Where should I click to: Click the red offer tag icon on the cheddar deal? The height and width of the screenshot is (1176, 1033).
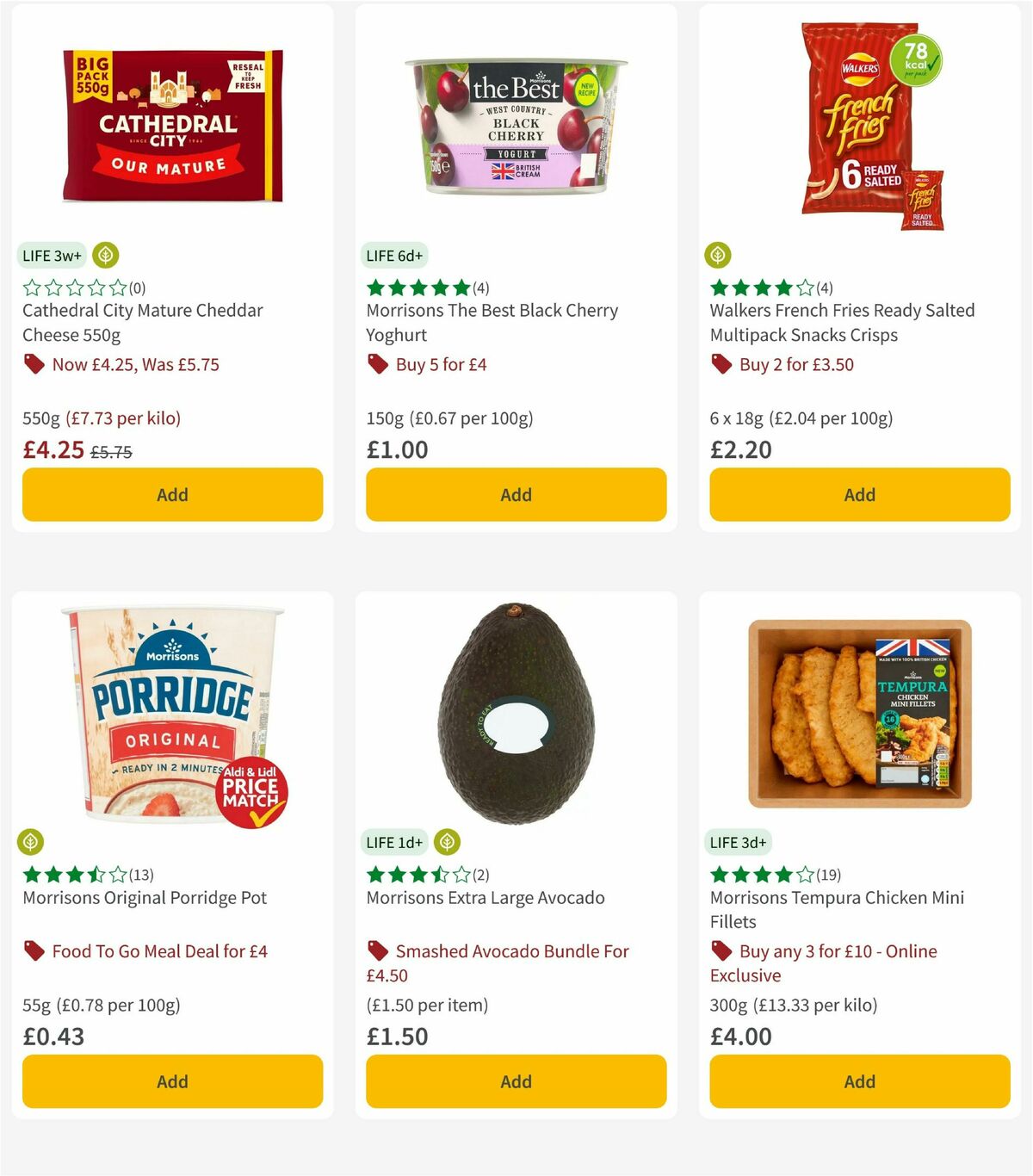click(34, 364)
